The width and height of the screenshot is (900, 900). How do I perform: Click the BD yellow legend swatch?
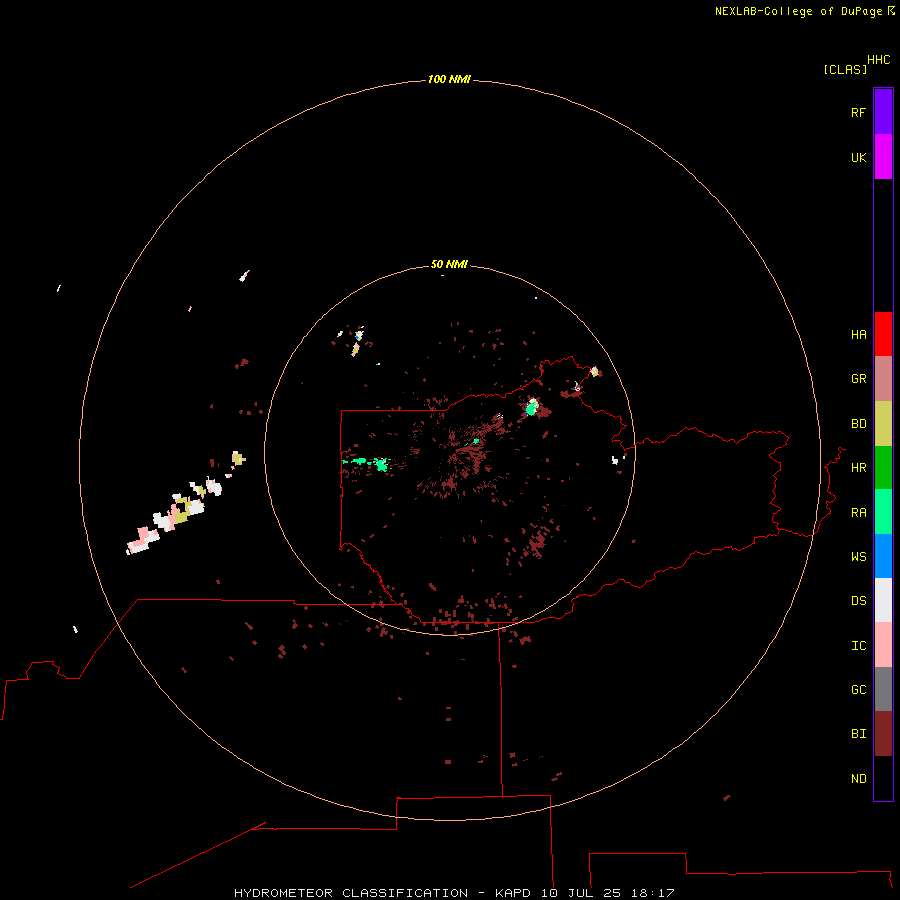pos(883,424)
